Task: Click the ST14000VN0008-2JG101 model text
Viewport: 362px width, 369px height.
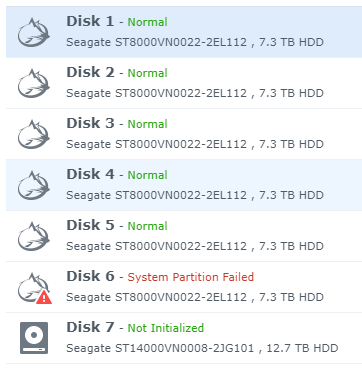Action: click(x=184, y=348)
